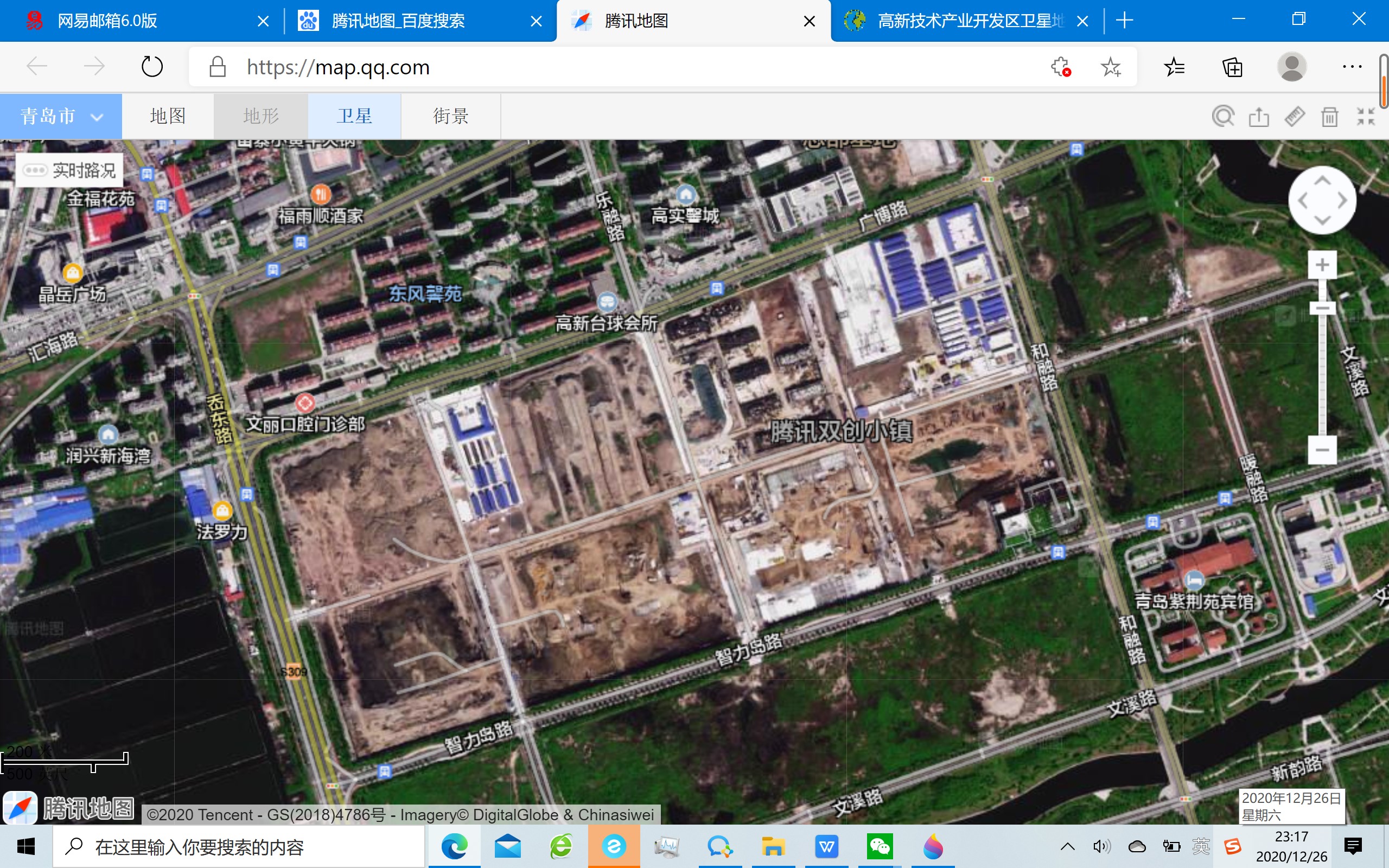Zoom in with the plus button

click(x=1322, y=265)
